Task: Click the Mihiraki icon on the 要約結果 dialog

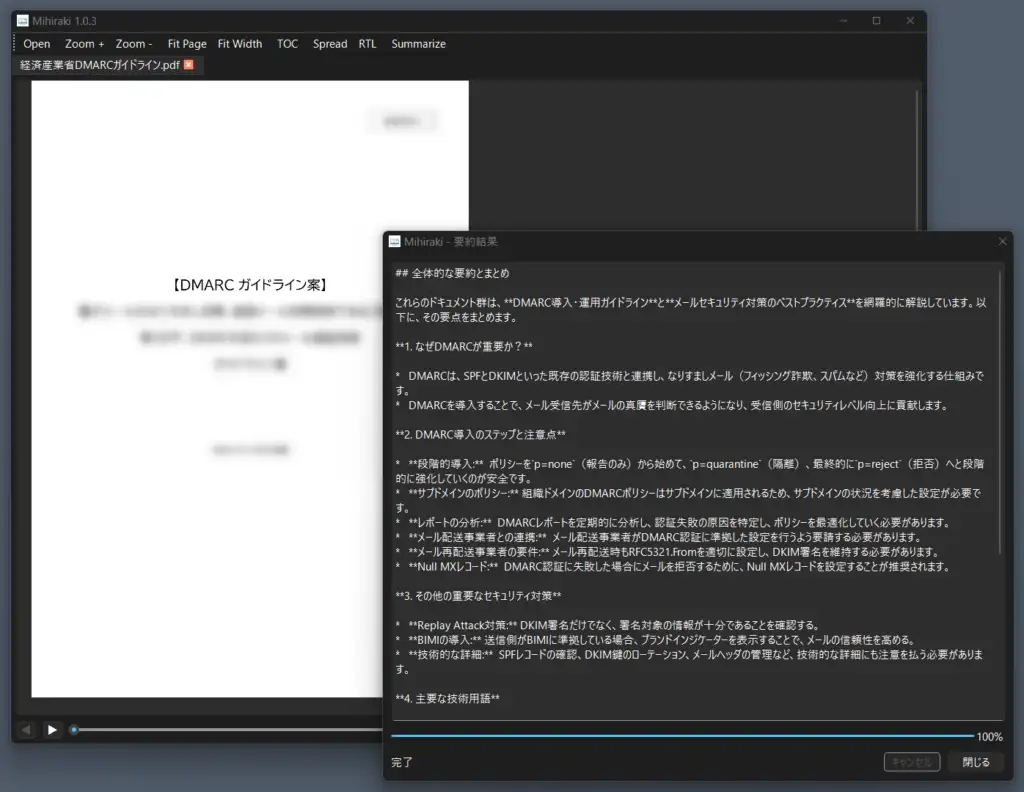Action: pyautogui.click(x=395, y=241)
